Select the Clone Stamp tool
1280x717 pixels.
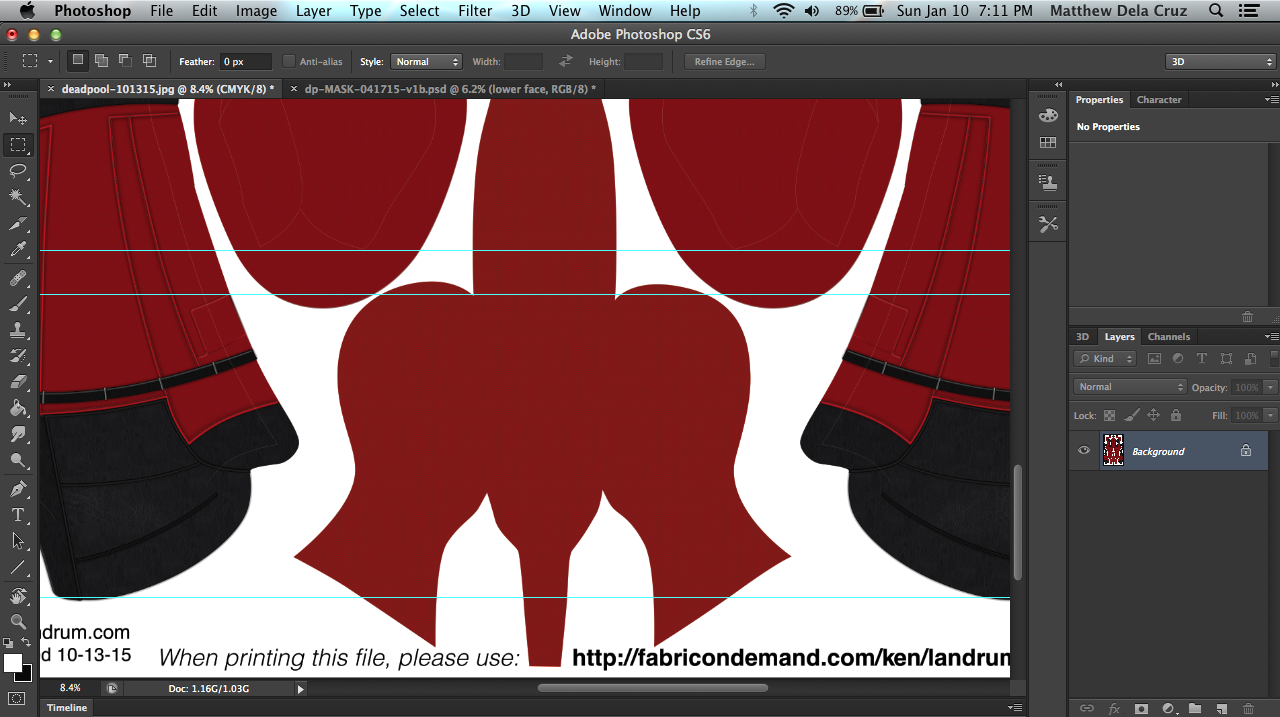[18, 329]
